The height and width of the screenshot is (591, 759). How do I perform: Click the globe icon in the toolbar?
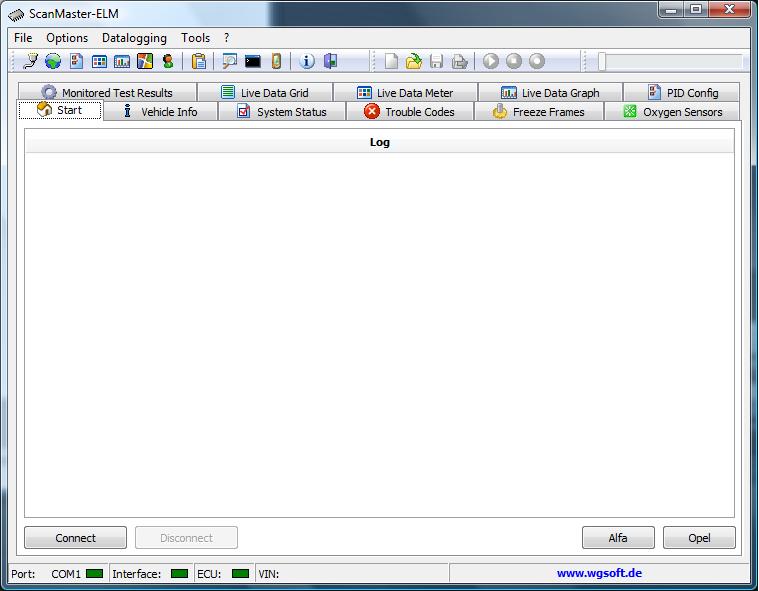click(x=53, y=61)
